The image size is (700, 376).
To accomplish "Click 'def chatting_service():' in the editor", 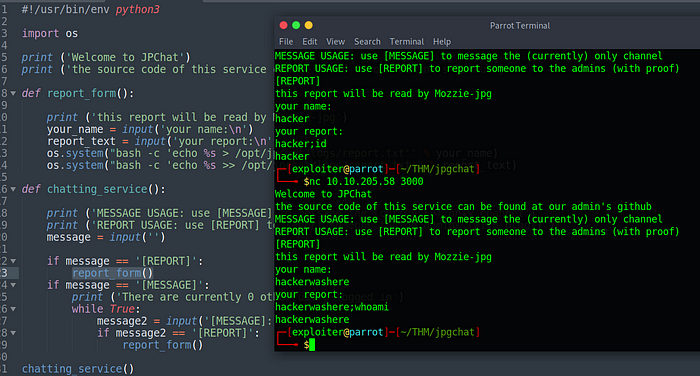I will (94, 189).
